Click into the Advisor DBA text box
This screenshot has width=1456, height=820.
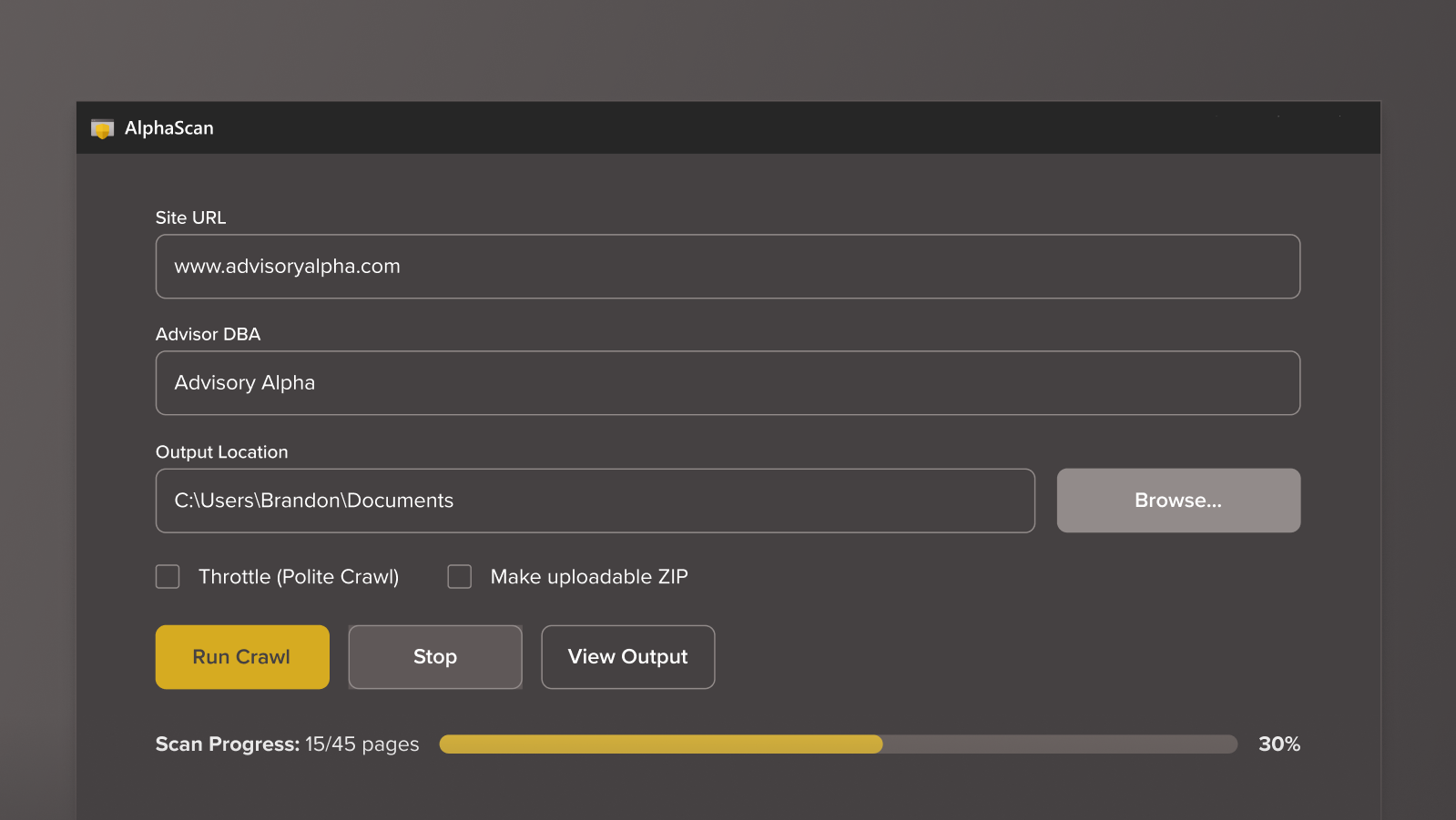[x=728, y=383]
